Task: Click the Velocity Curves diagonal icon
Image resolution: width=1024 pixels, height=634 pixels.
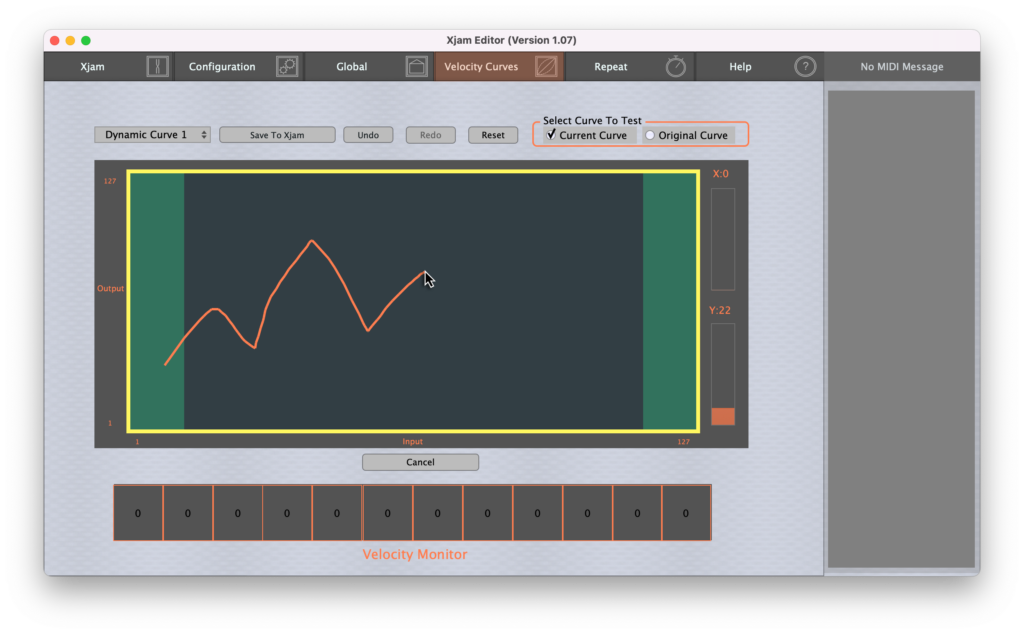Action: coord(546,67)
